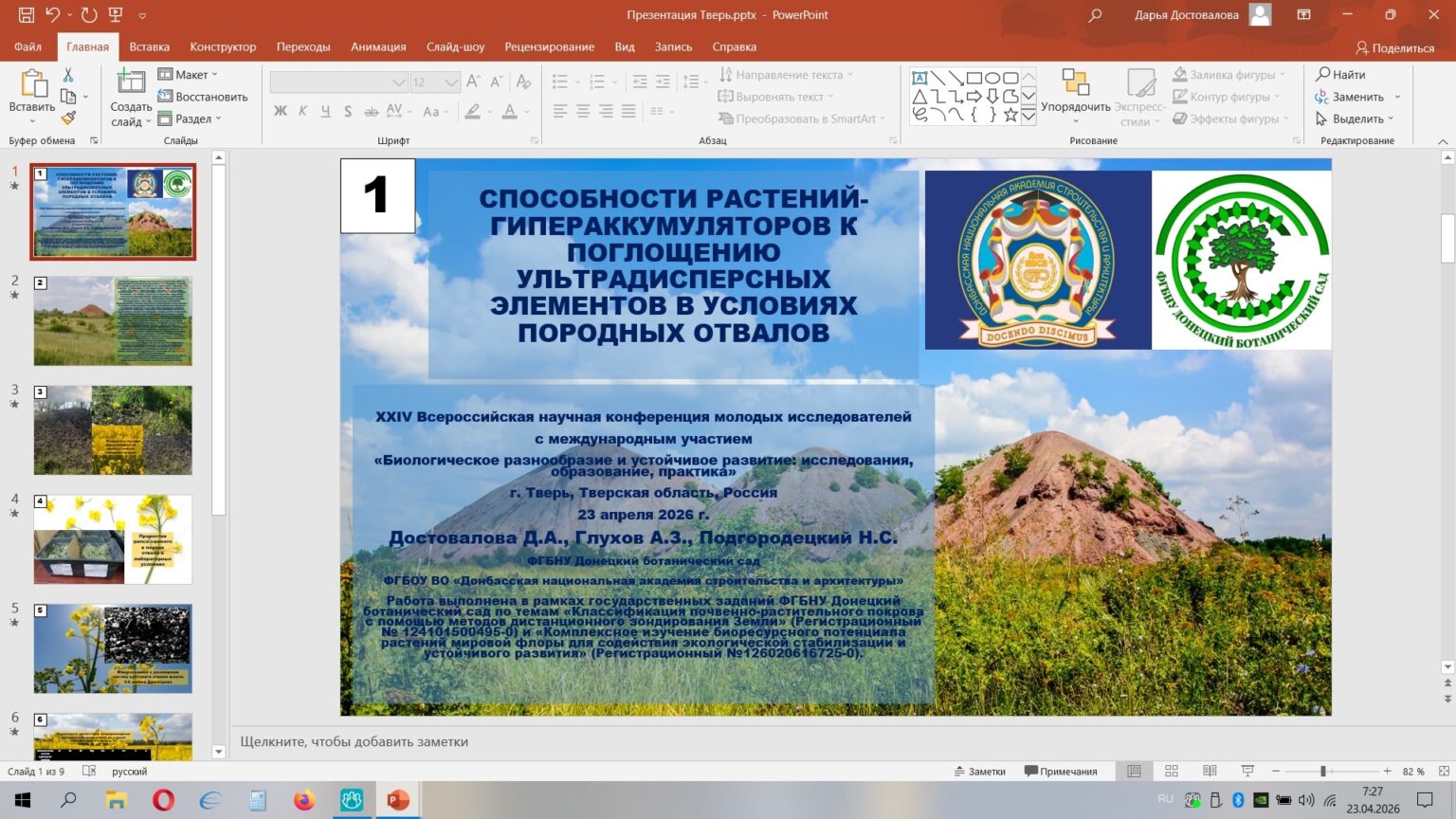
Task: Switch to the Анимация tab
Action: [378, 46]
